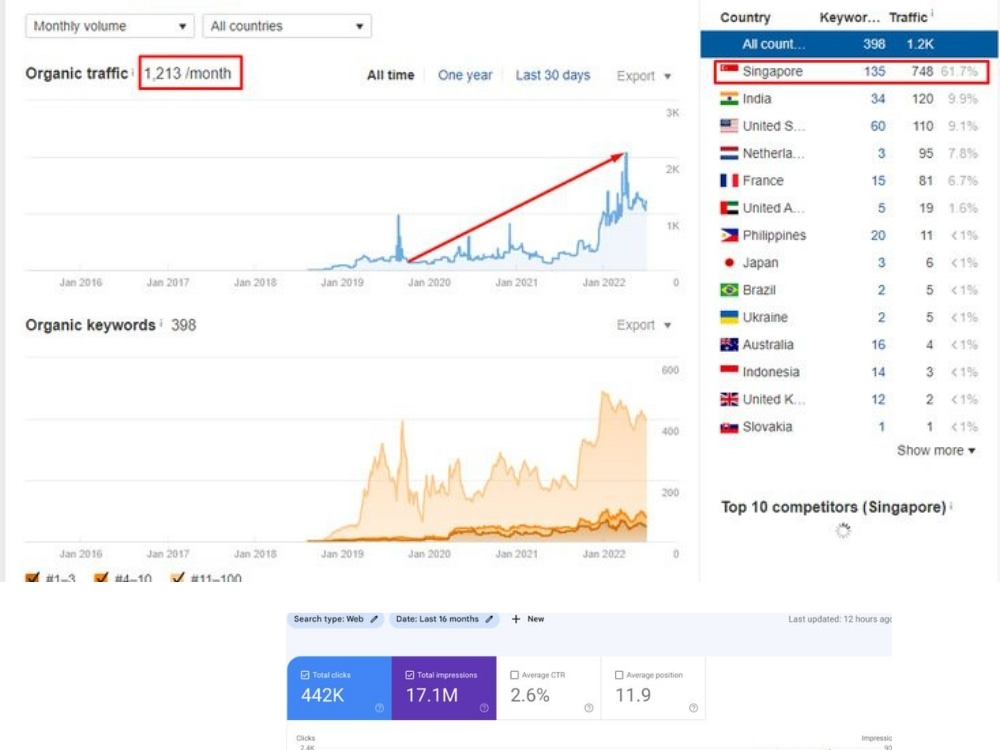Toggle #11–100 keyword positions checkbox
The width and height of the screenshot is (1000, 750).
[177, 577]
